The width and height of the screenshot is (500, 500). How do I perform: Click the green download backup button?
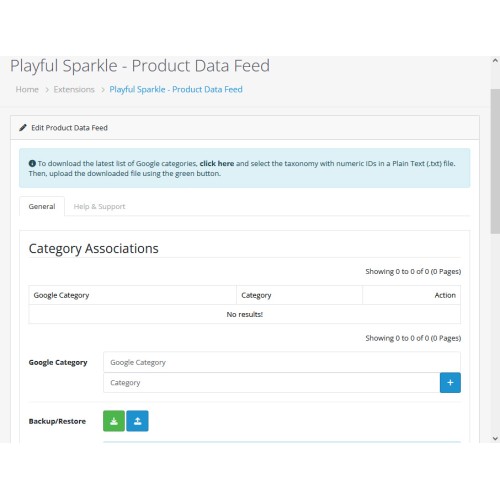(114, 421)
